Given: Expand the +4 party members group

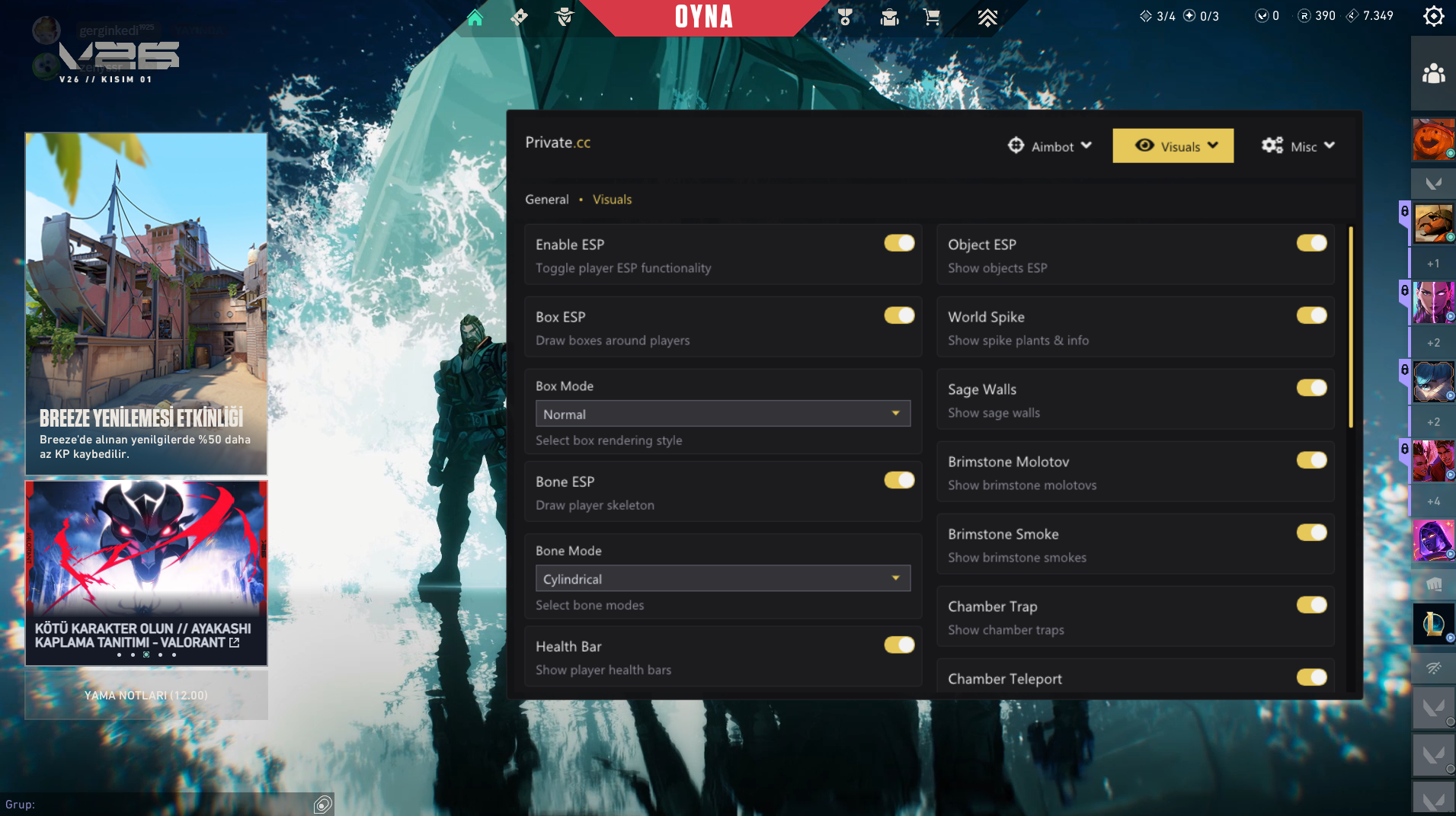Looking at the screenshot, I should click(x=1434, y=501).
